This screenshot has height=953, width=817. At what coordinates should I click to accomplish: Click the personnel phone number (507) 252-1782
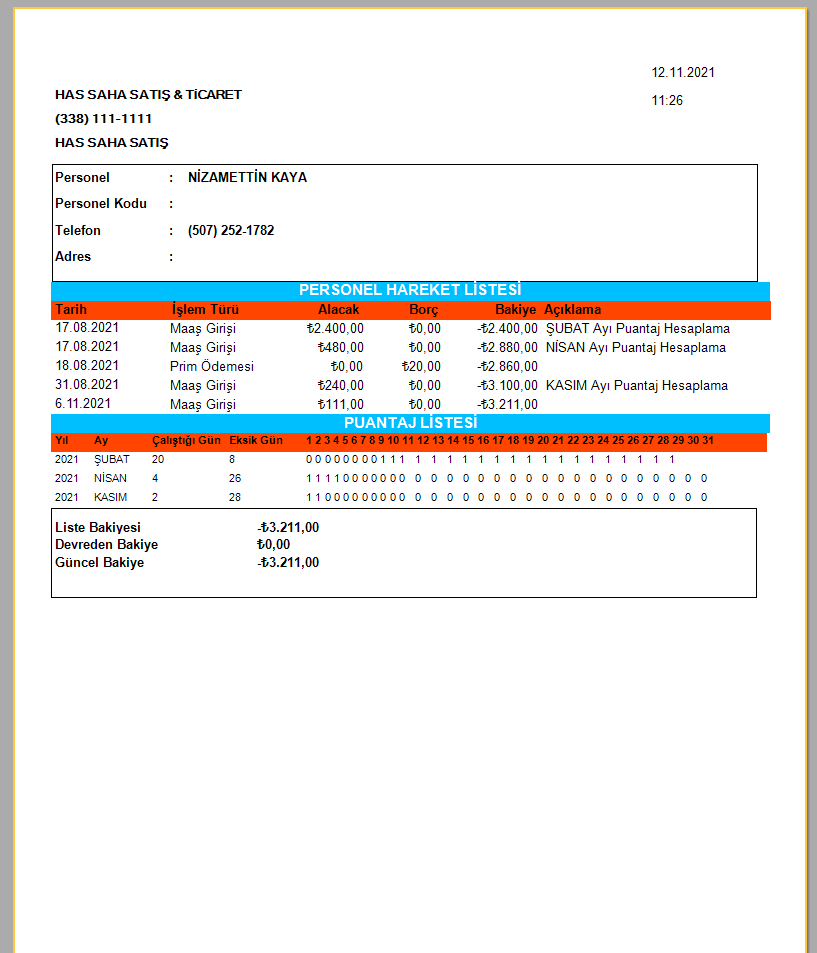231,231
